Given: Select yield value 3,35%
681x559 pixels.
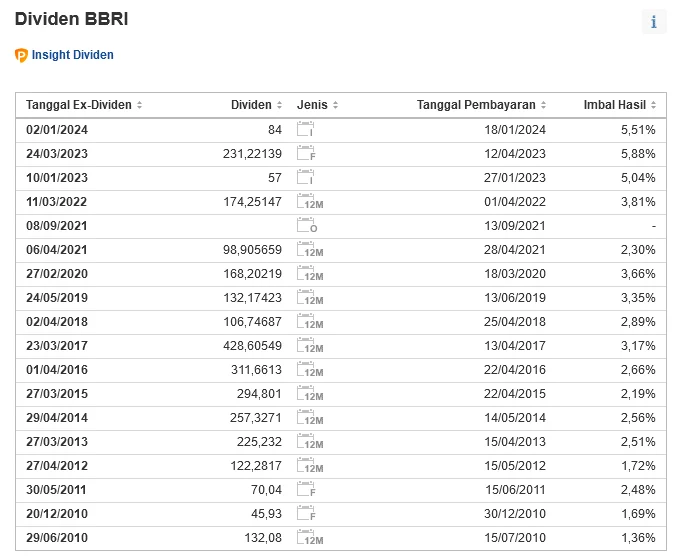Looking at the screenshot, I should pos(638,298).
